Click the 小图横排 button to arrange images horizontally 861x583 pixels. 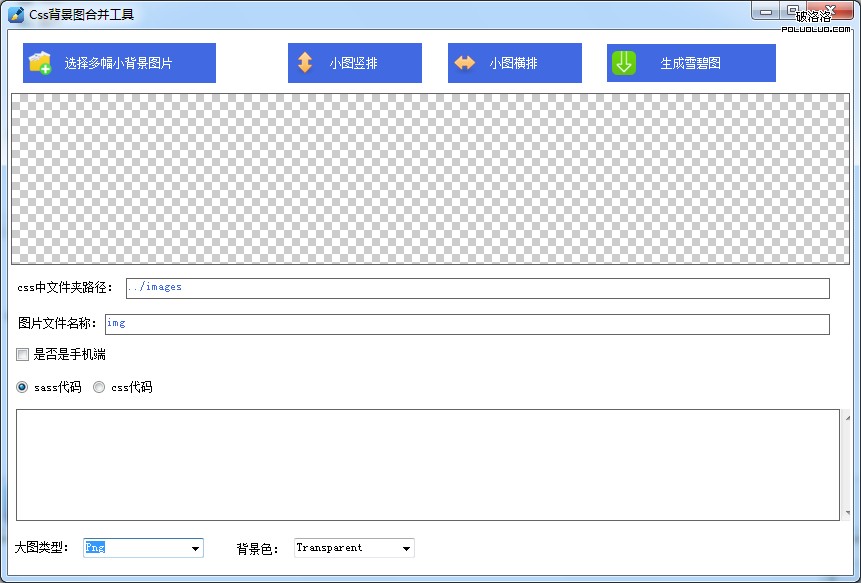click(515, 62)
